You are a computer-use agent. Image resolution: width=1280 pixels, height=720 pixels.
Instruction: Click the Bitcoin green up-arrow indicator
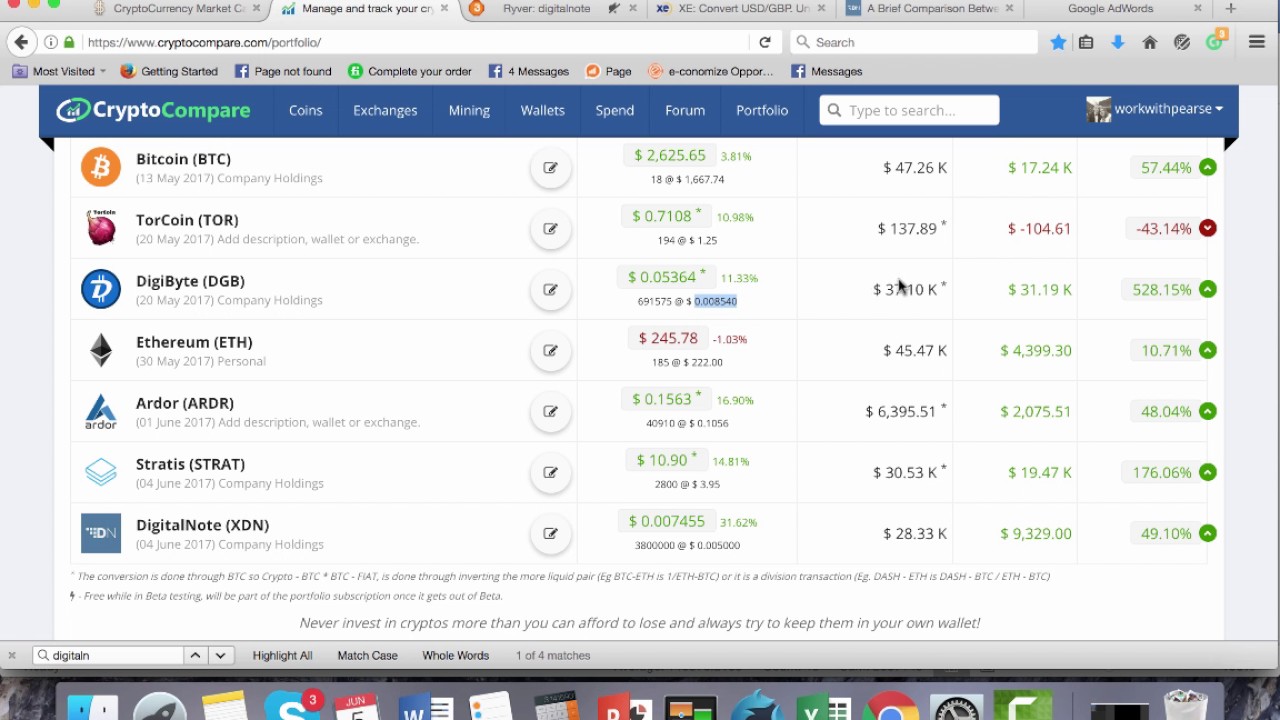(x=1208, y=167)
